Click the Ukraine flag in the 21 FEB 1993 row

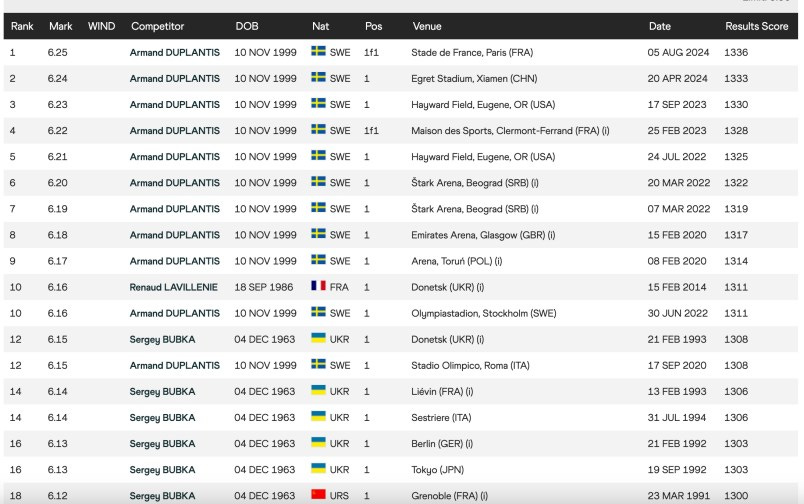(318, 338)
